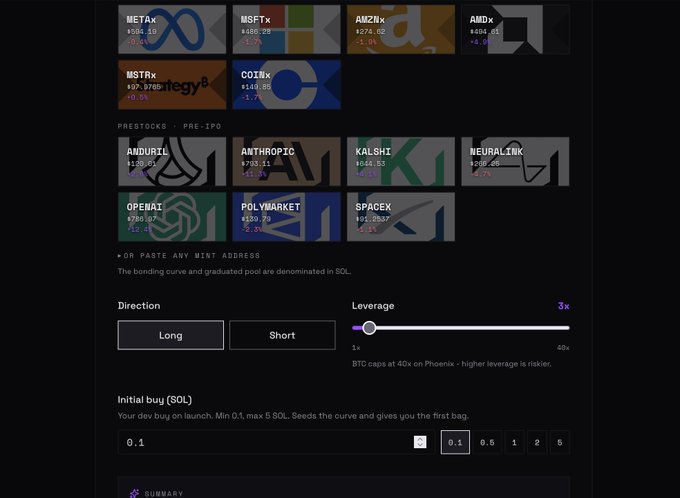Expand 'Or paste any mint address'
This screenshot has width=680, height=498.
coord(189,256)
